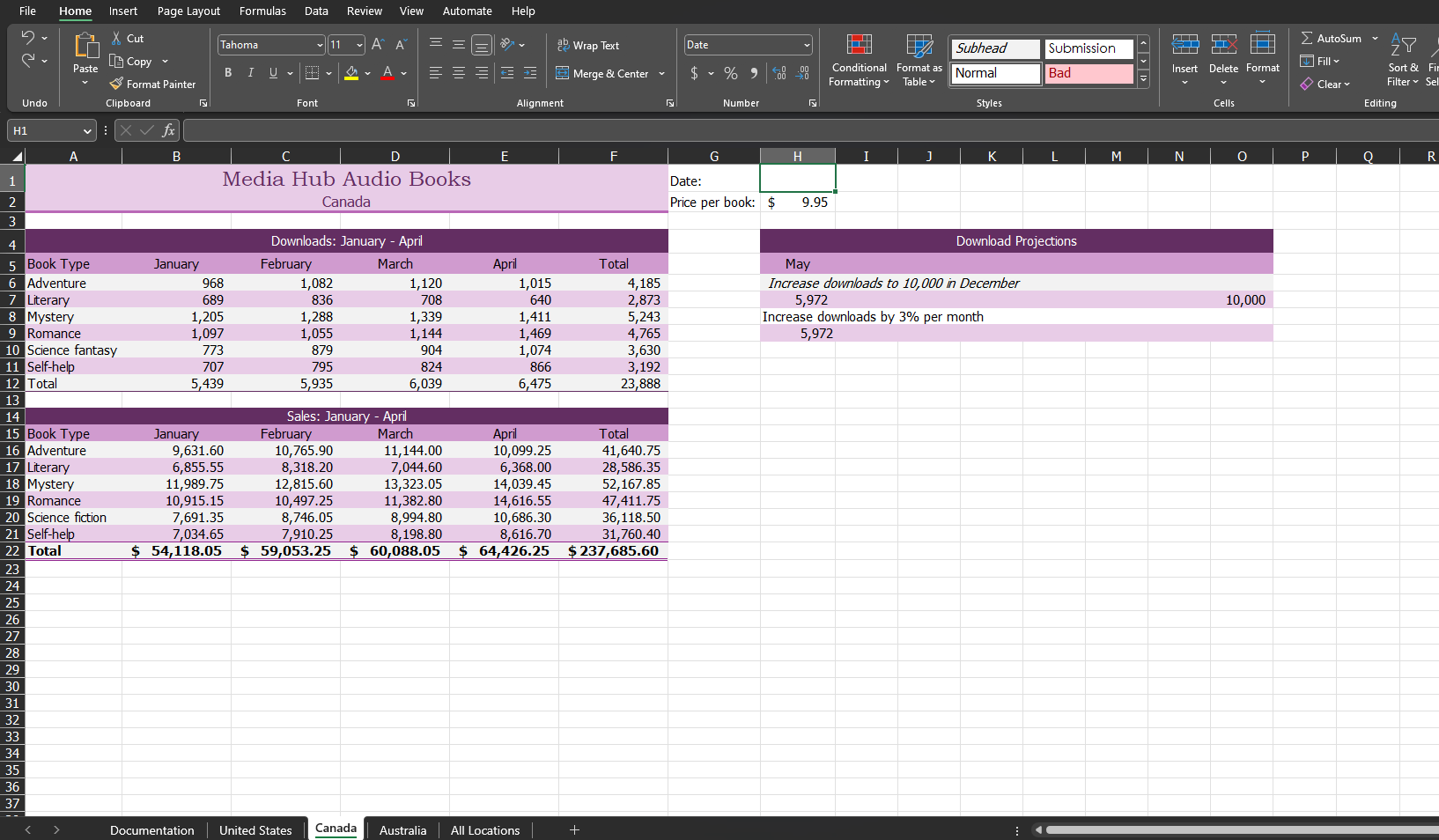
Task: Click the Paste clipboard icon
Action: [85, 46]
